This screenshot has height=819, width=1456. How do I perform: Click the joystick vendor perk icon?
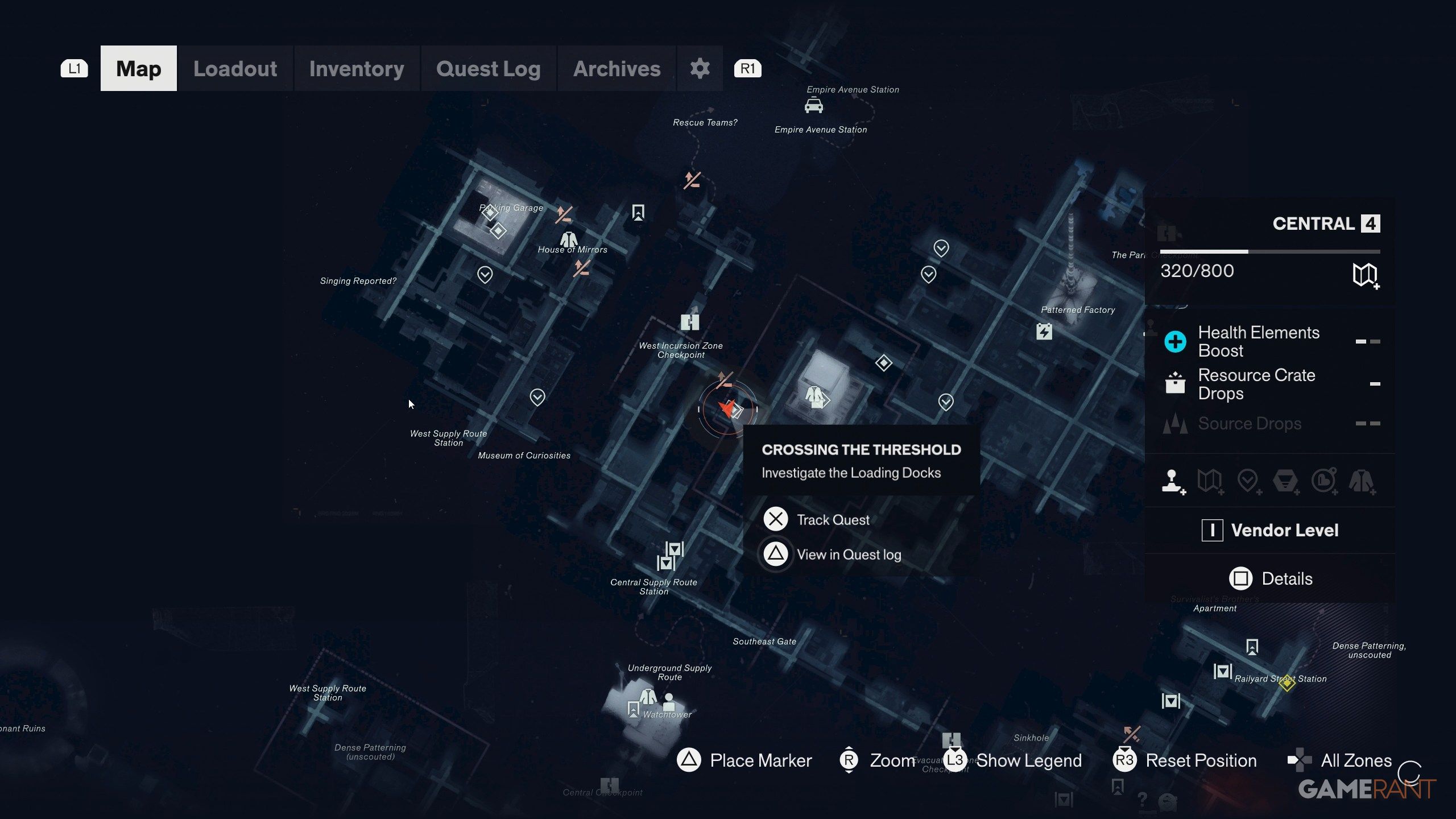(1173, 481)
